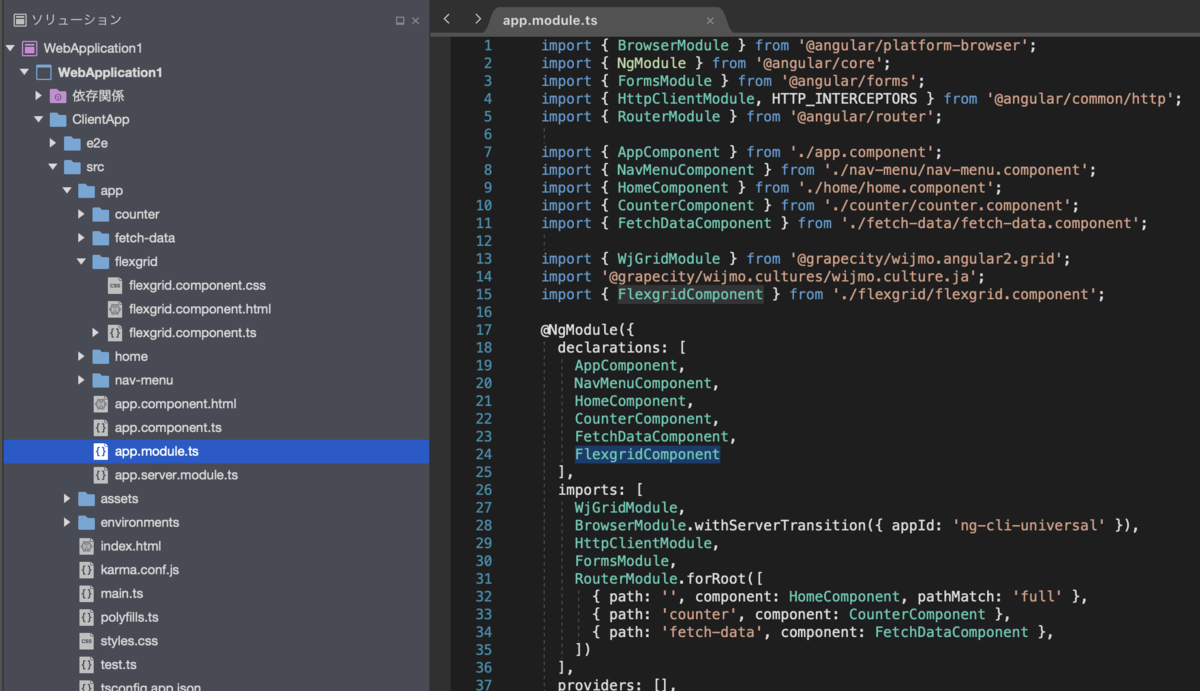Click WjGridModule in the imports array
Screen dimensions: 1200x691
tap(624, 507)
